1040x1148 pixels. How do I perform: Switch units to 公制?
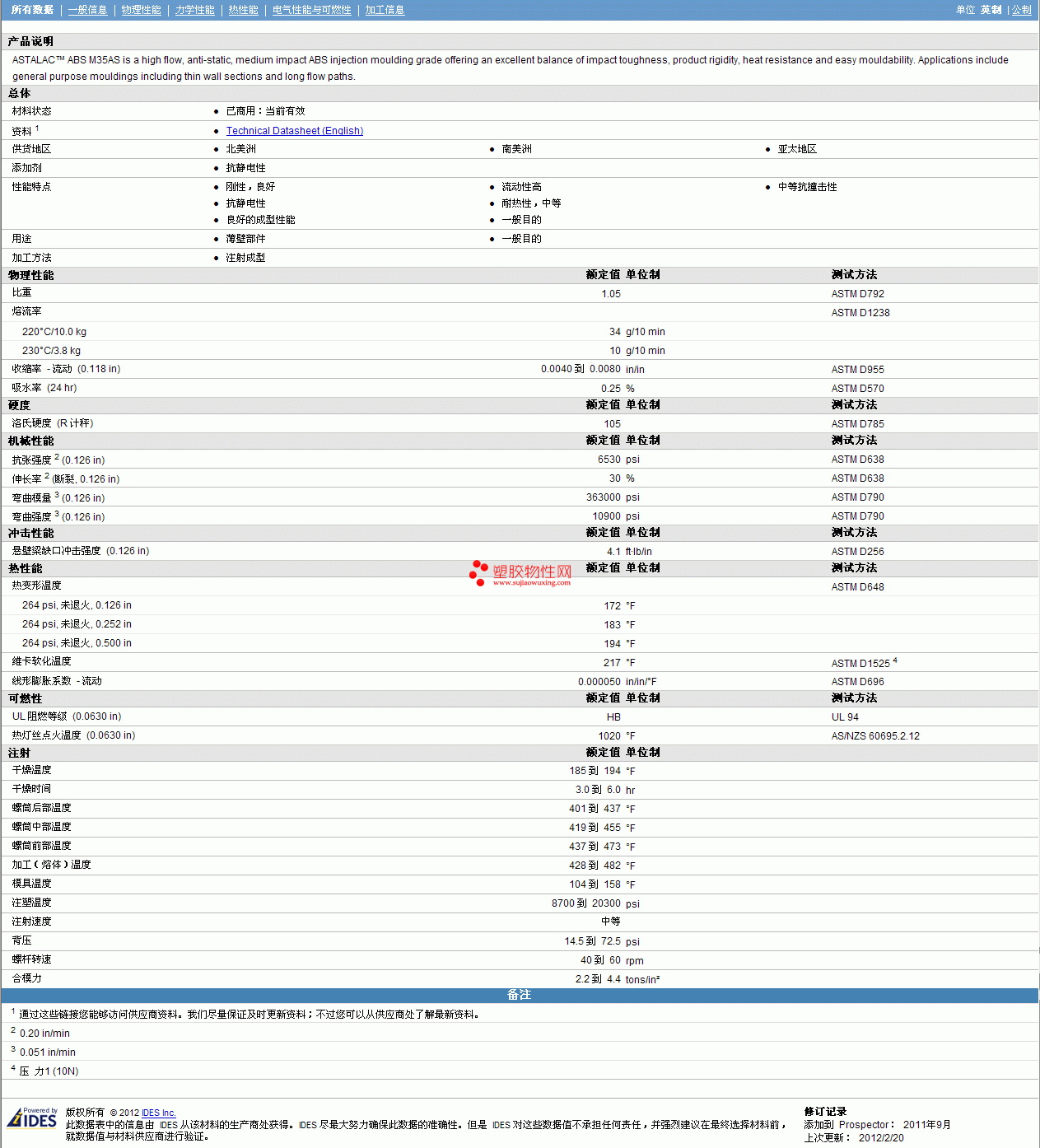click(1021, 10)
